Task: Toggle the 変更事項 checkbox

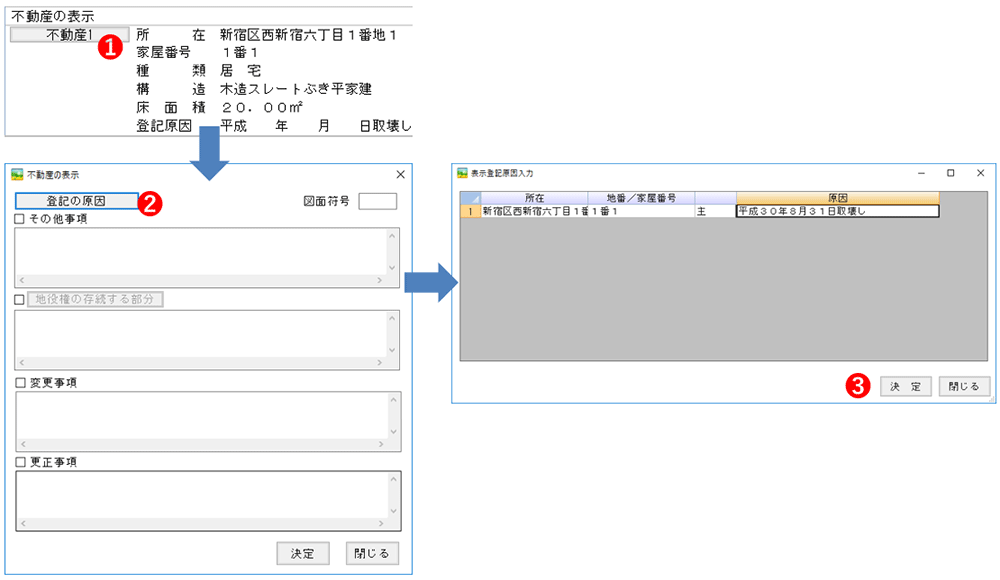Action: (20, 382)
